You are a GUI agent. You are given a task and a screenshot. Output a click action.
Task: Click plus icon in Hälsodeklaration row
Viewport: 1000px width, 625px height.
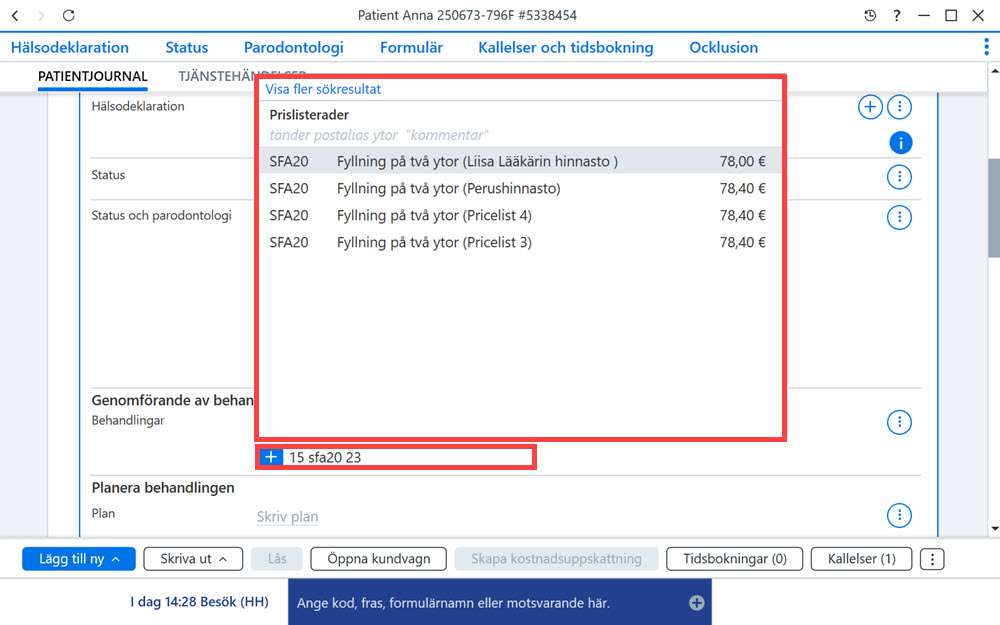click(870, 107)
